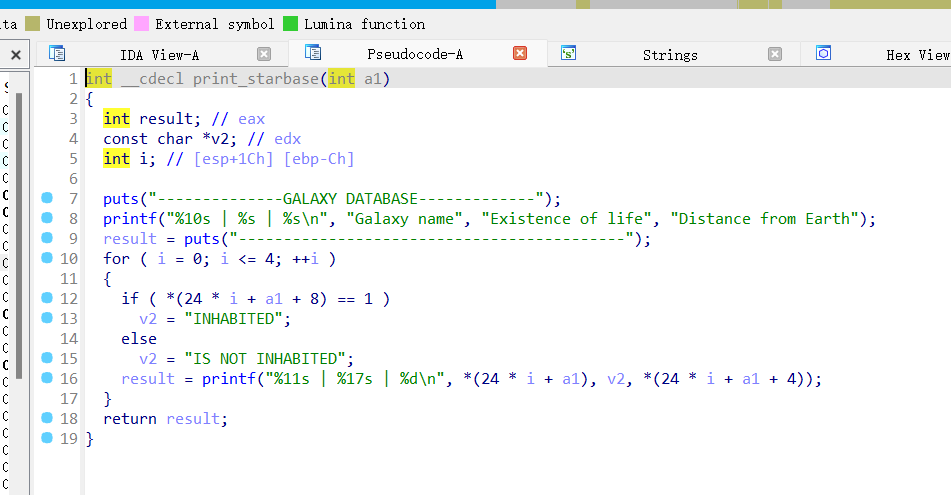
Task: Click the "%11s | %17s | %d\n" format string
Action: 358,379
